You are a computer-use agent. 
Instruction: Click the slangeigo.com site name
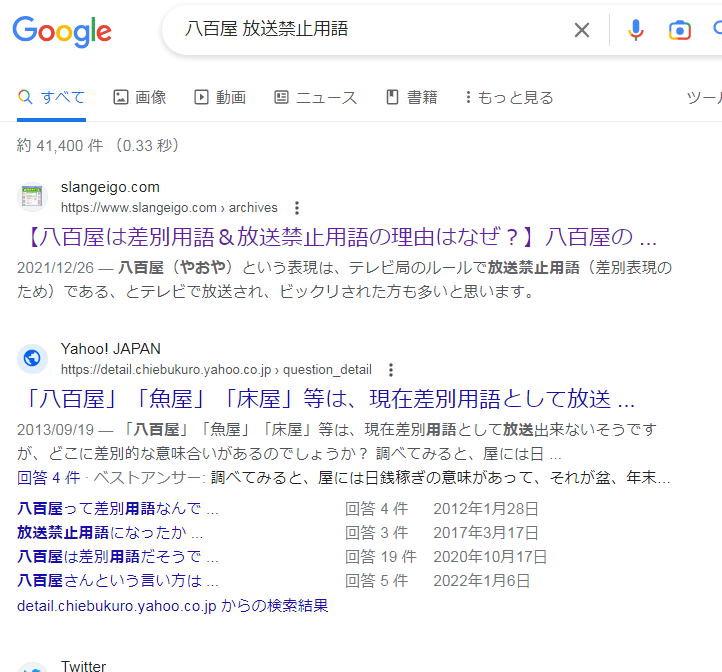point(110,187)
